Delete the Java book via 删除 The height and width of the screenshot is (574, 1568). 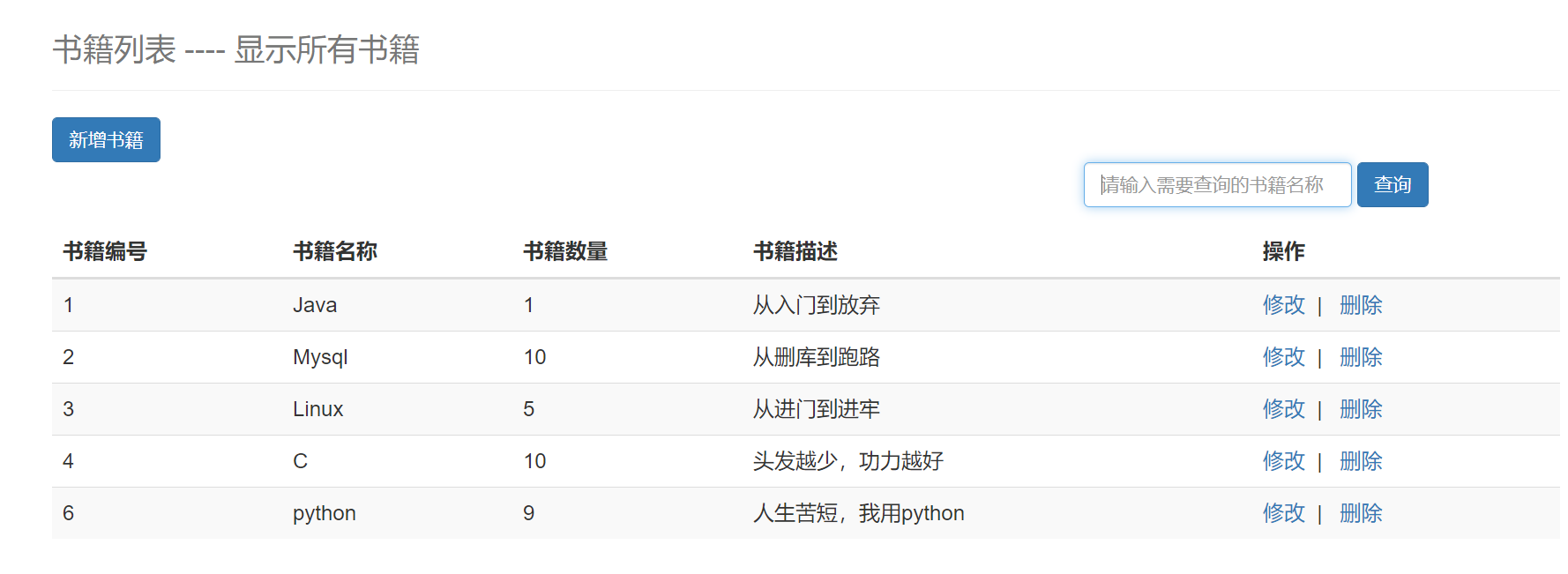(x=1361, y=305)
